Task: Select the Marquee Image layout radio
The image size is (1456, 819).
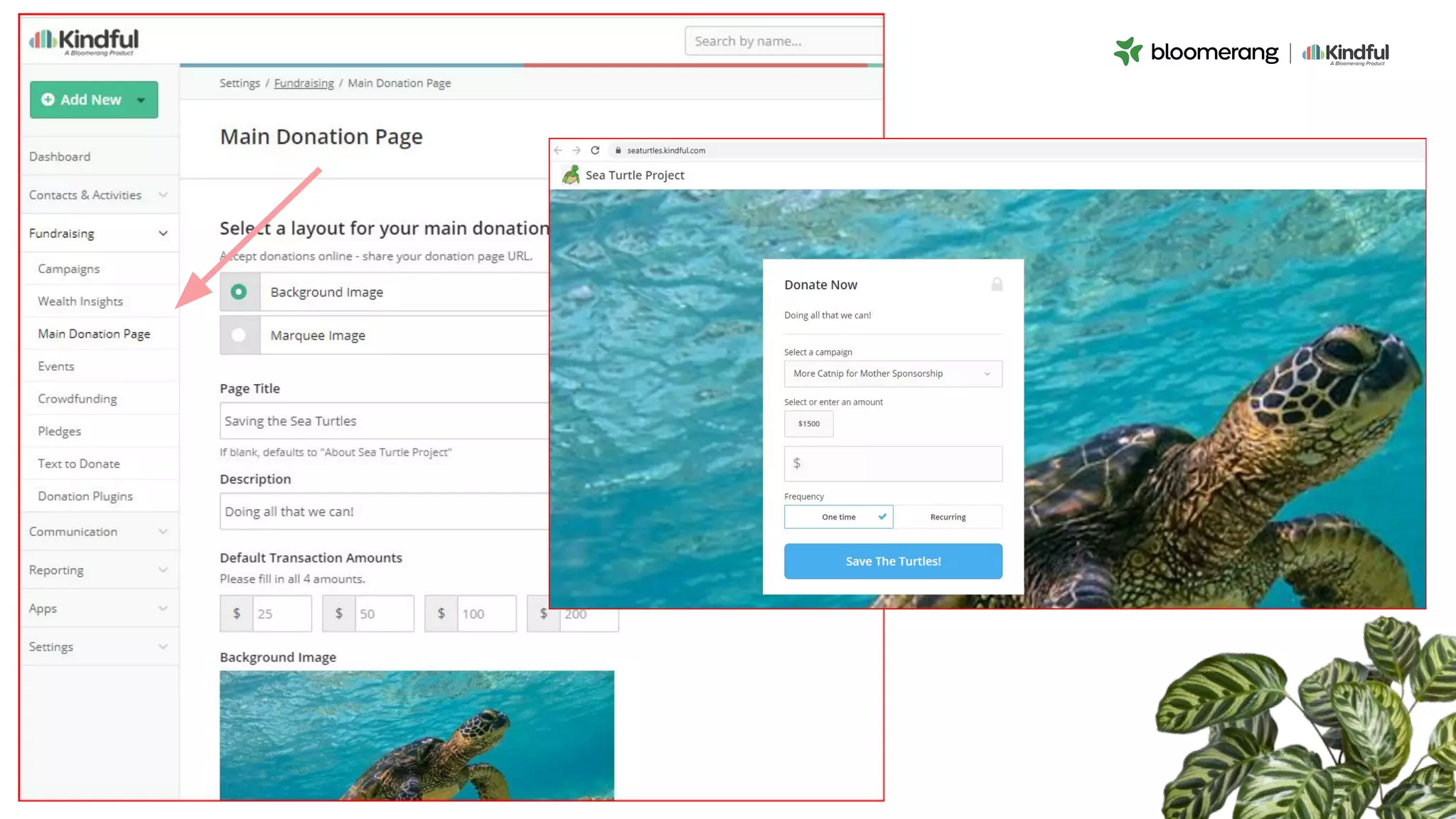Action: pos(239,335)
